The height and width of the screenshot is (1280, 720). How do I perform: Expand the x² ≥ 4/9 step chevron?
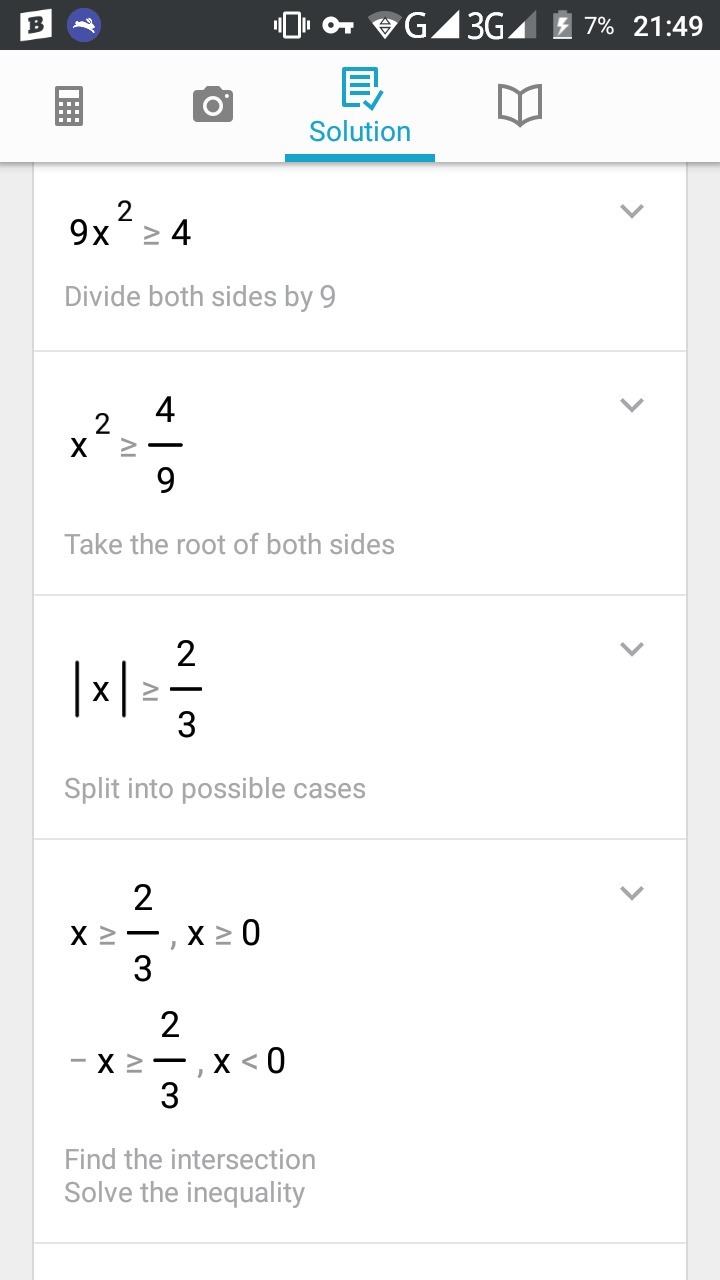(x=631, y=405)
